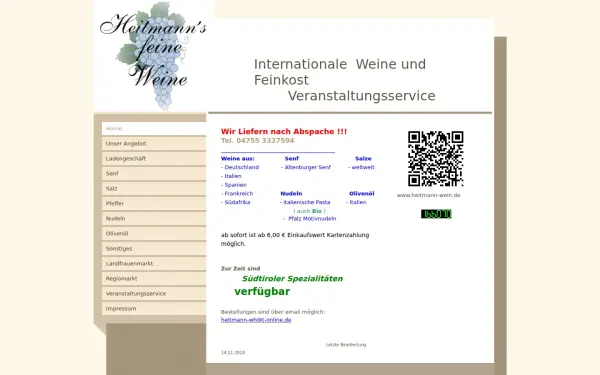Go to the Landfrauenmarkt page

point(154,263)
